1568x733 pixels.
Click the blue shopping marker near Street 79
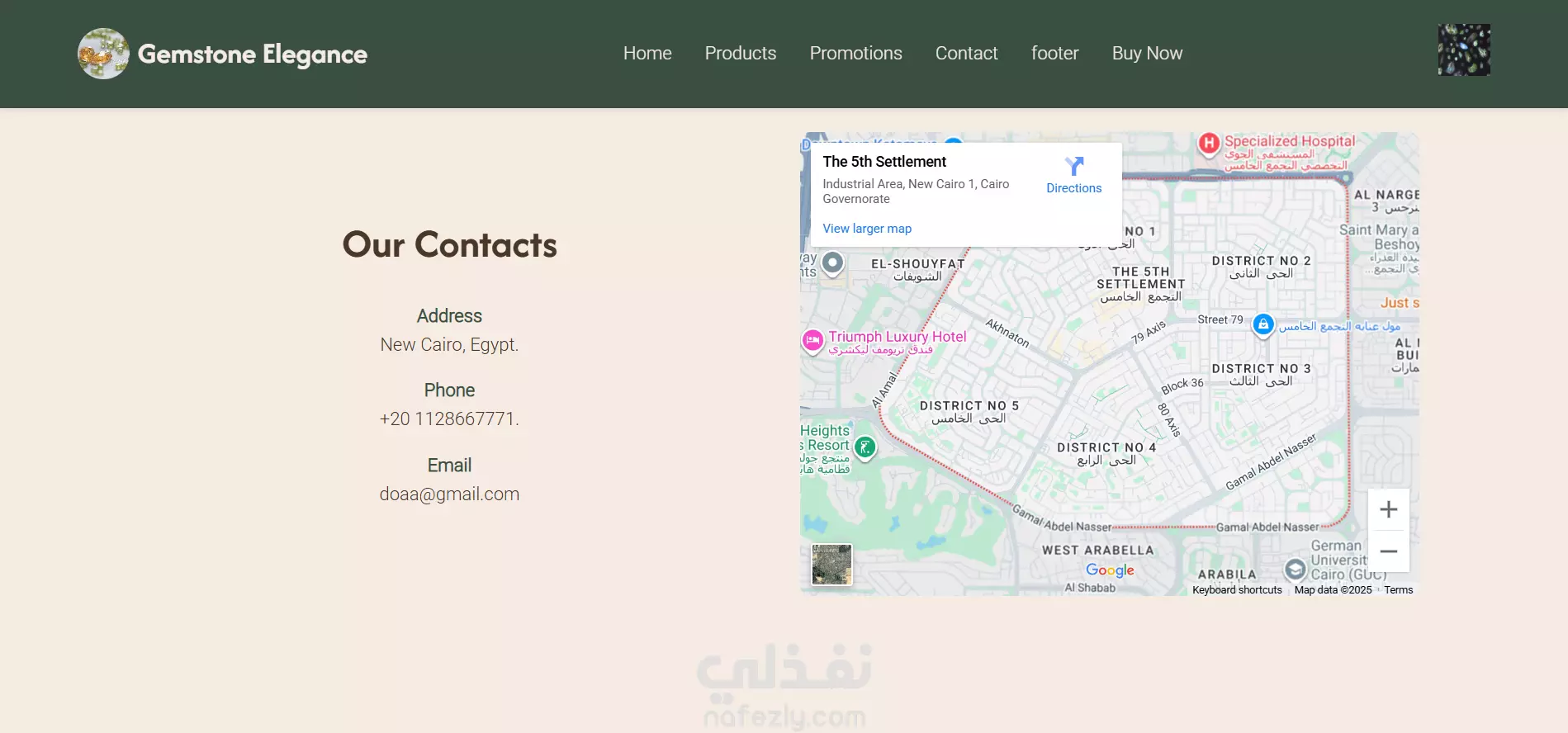coord(1262,324)
